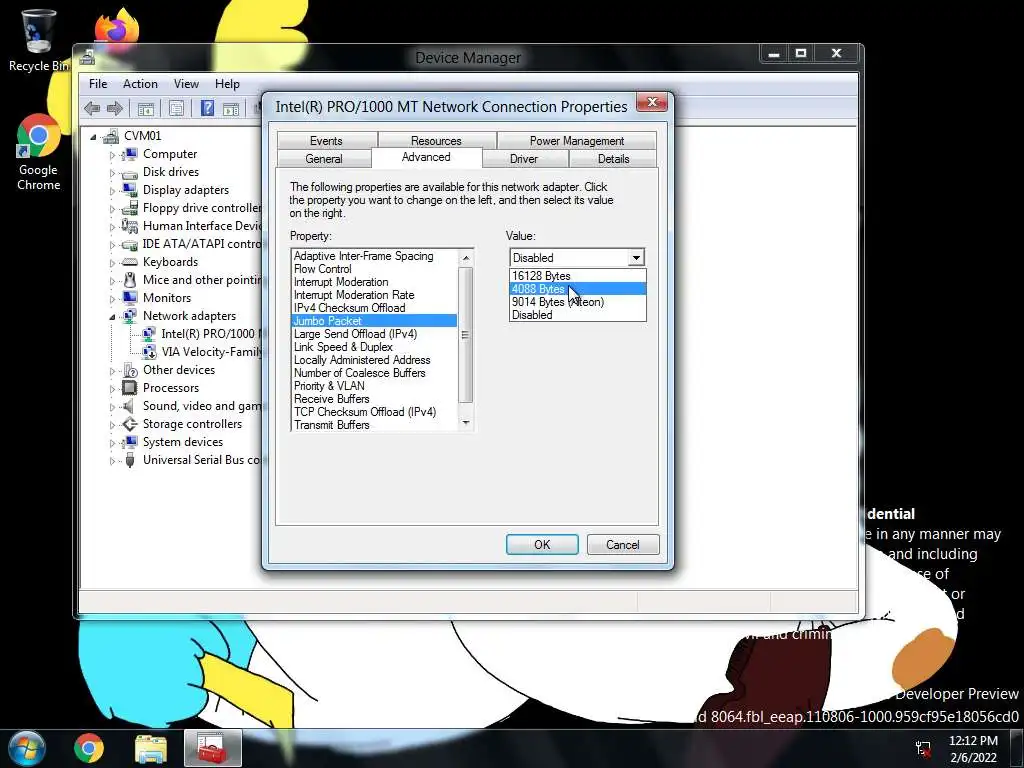This screenshot has width=1024, height=768.
Task: Click the property list scroll up arrow
Action: coord(466,258)
